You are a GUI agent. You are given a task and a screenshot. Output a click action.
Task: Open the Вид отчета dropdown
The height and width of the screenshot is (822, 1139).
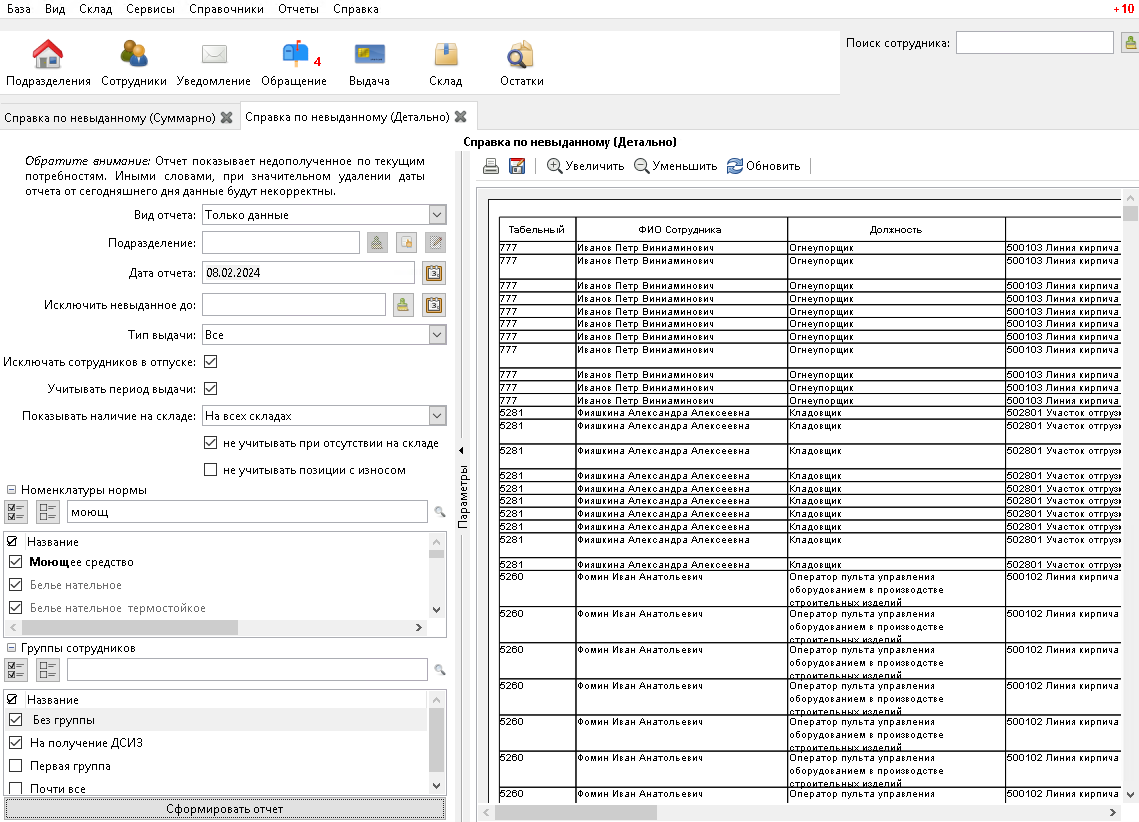tap(437, 215)
